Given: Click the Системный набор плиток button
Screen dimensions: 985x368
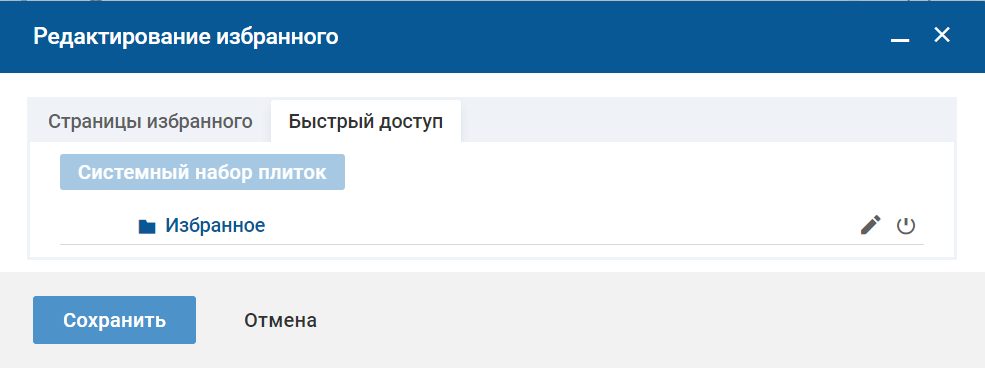Looking at the screenshot, I should [202, 172].
